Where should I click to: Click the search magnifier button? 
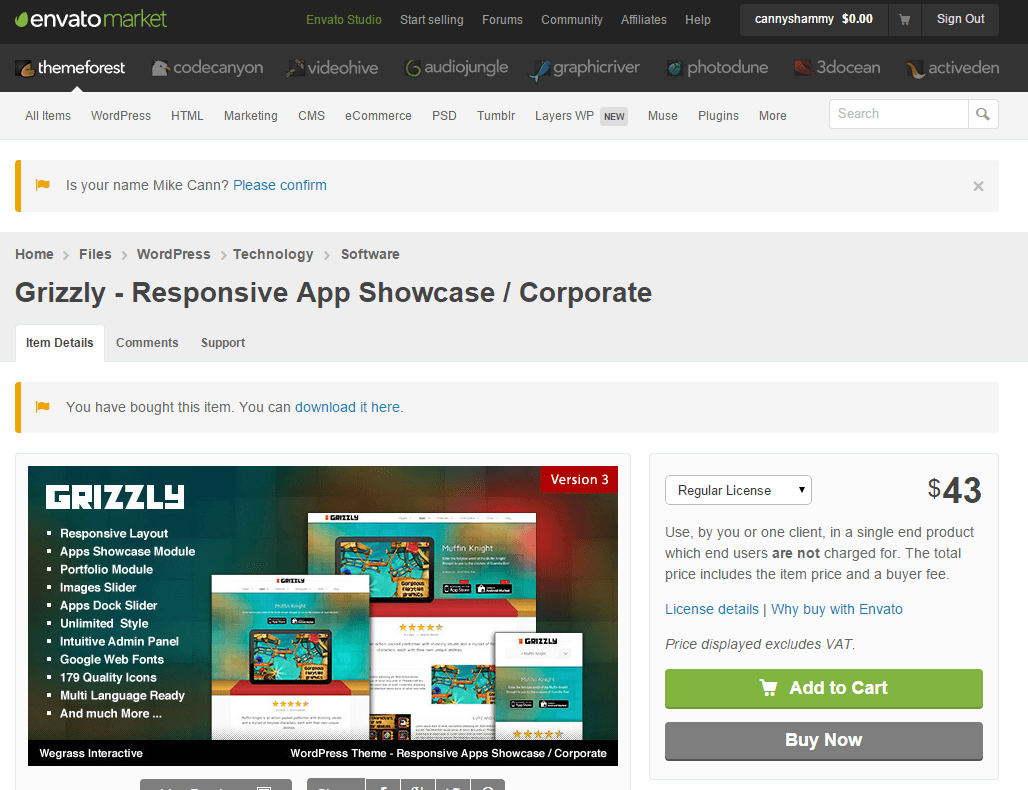[983, 114]
